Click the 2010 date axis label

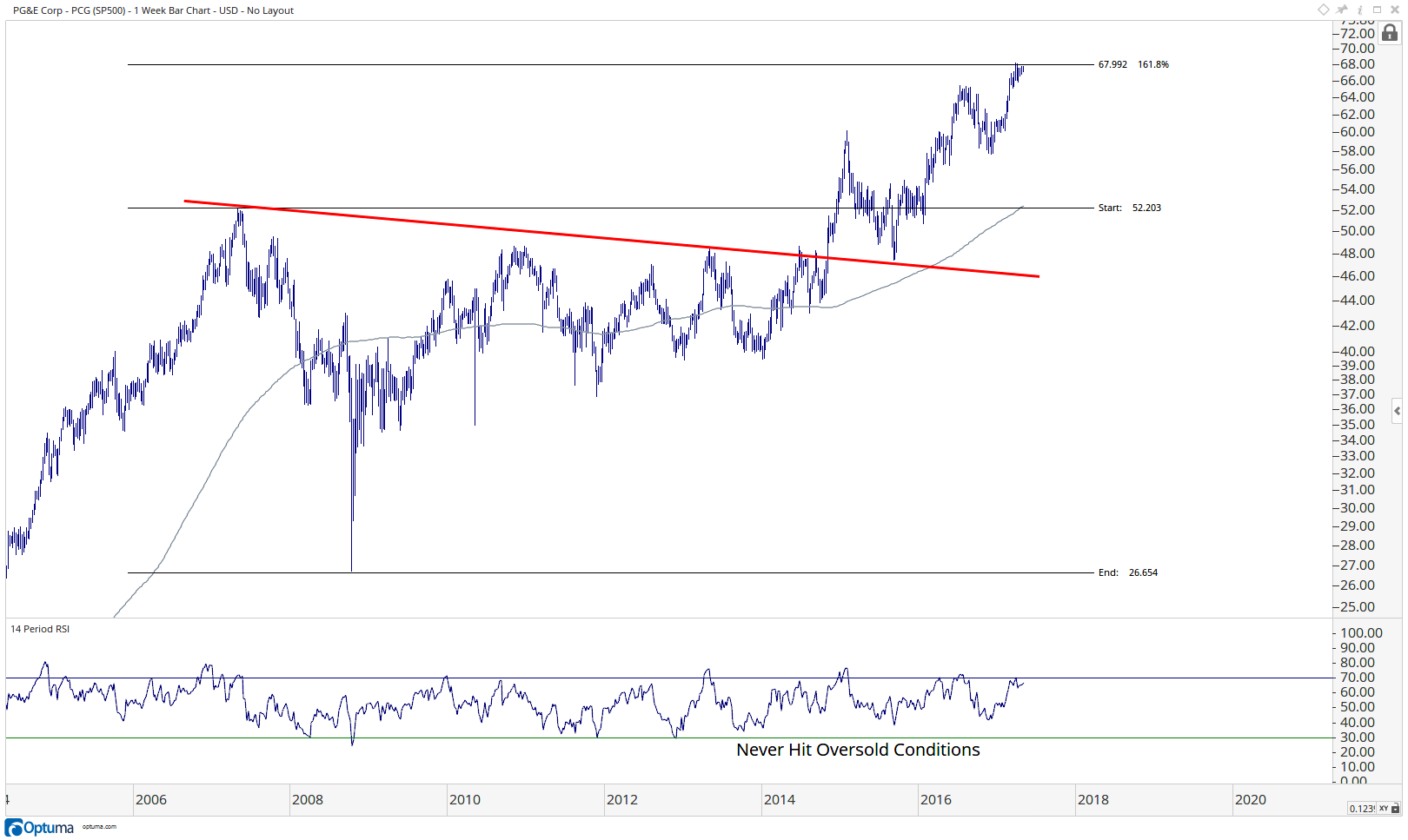coord(465,799)
